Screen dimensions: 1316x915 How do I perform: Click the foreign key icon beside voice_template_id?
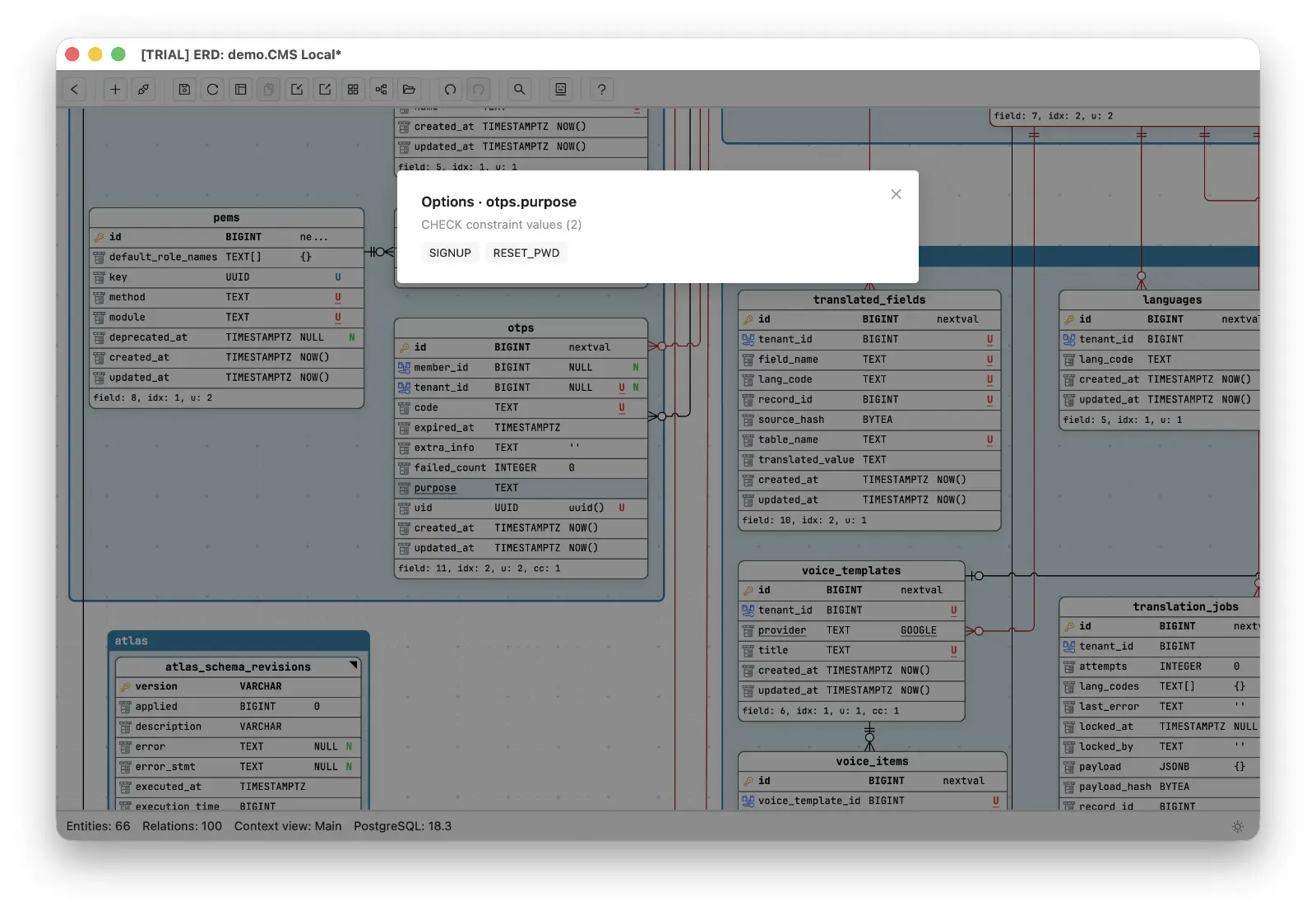click(x=748, y=801)
